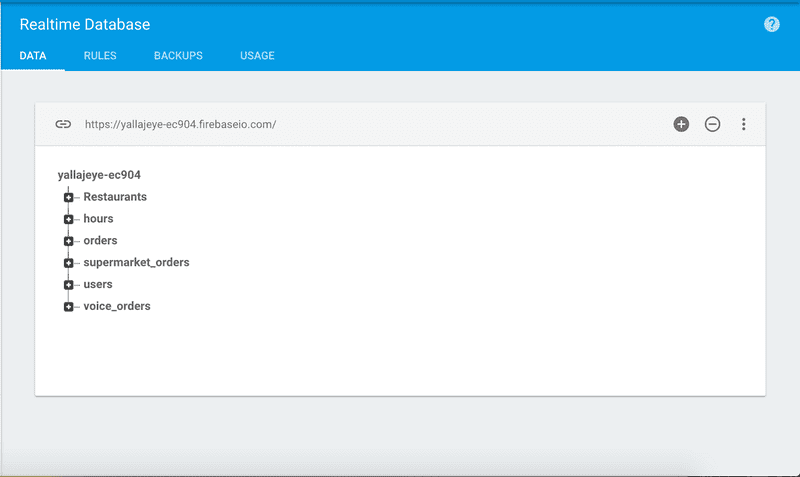Click the Realtime Database heading
This screenshot has height=477, width=800.
[85, 24]
